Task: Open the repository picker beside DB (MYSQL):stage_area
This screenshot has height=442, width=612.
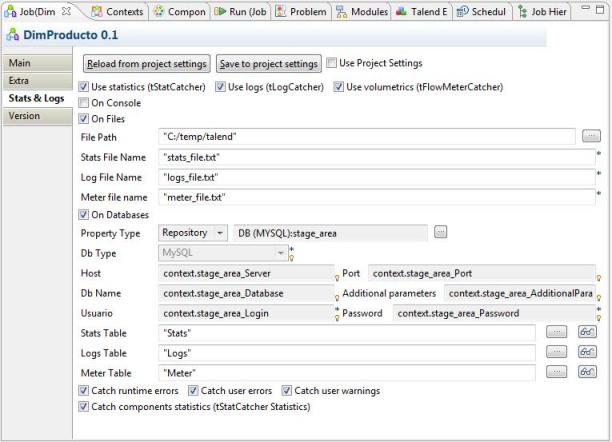Action: tap(440, 233)
